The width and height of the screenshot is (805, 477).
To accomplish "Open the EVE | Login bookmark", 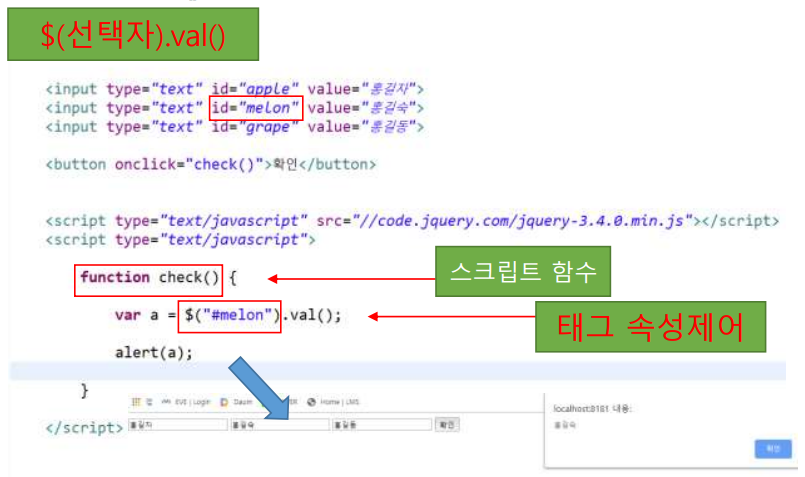I will [186, 402].
